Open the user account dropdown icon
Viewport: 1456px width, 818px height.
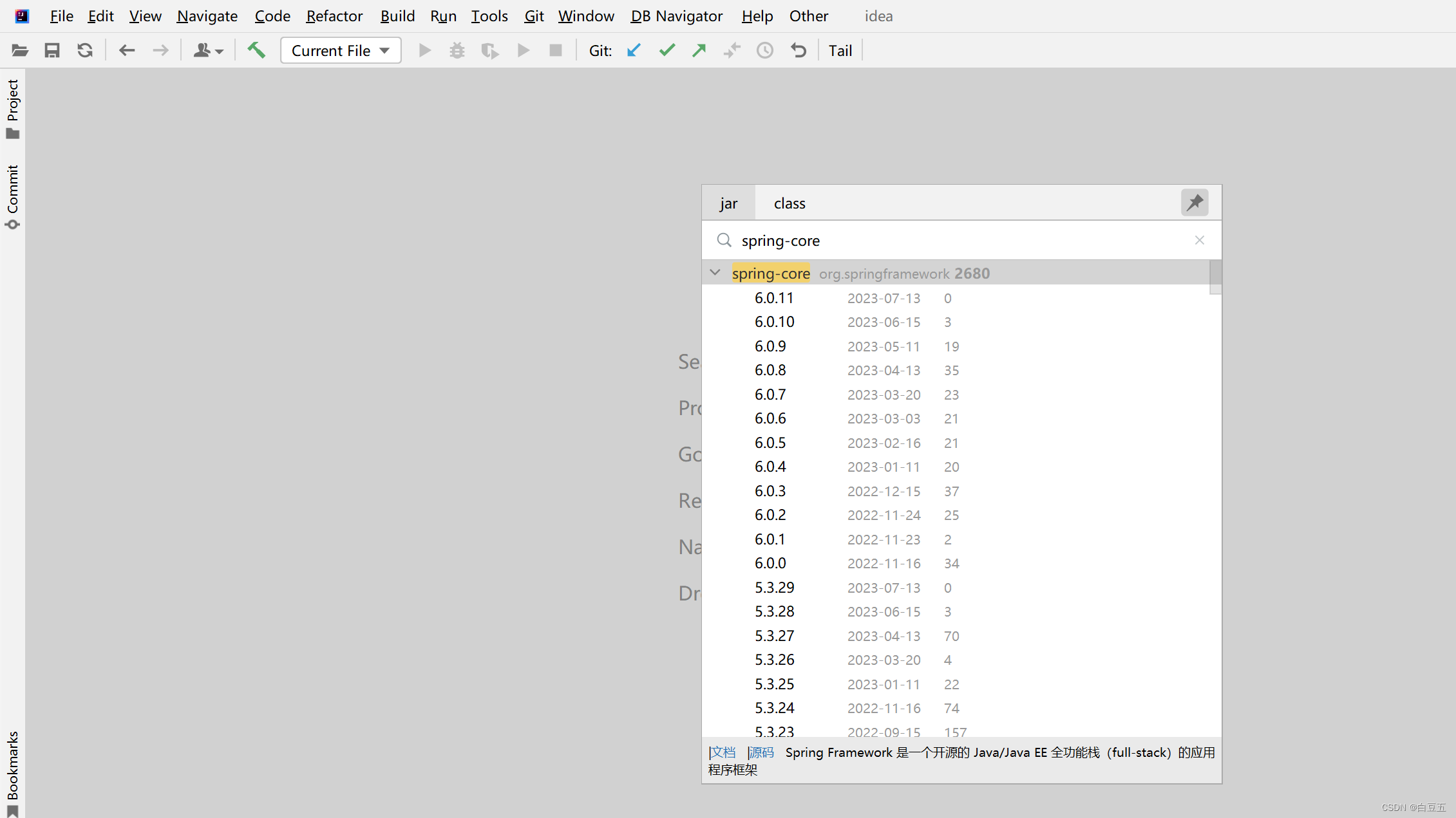pyautogui.click(x=208, y=50)
